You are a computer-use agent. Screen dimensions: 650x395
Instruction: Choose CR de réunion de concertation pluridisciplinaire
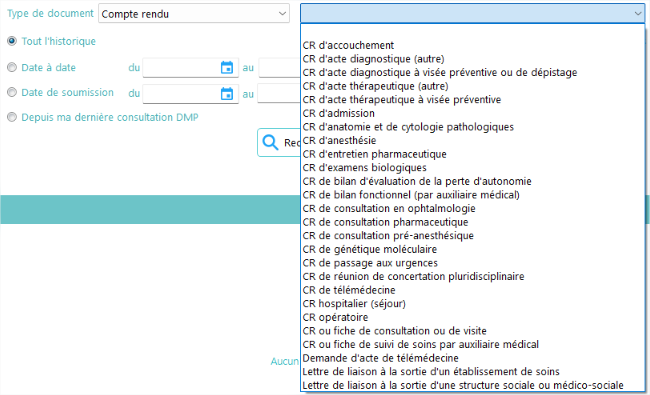(473, 276)
